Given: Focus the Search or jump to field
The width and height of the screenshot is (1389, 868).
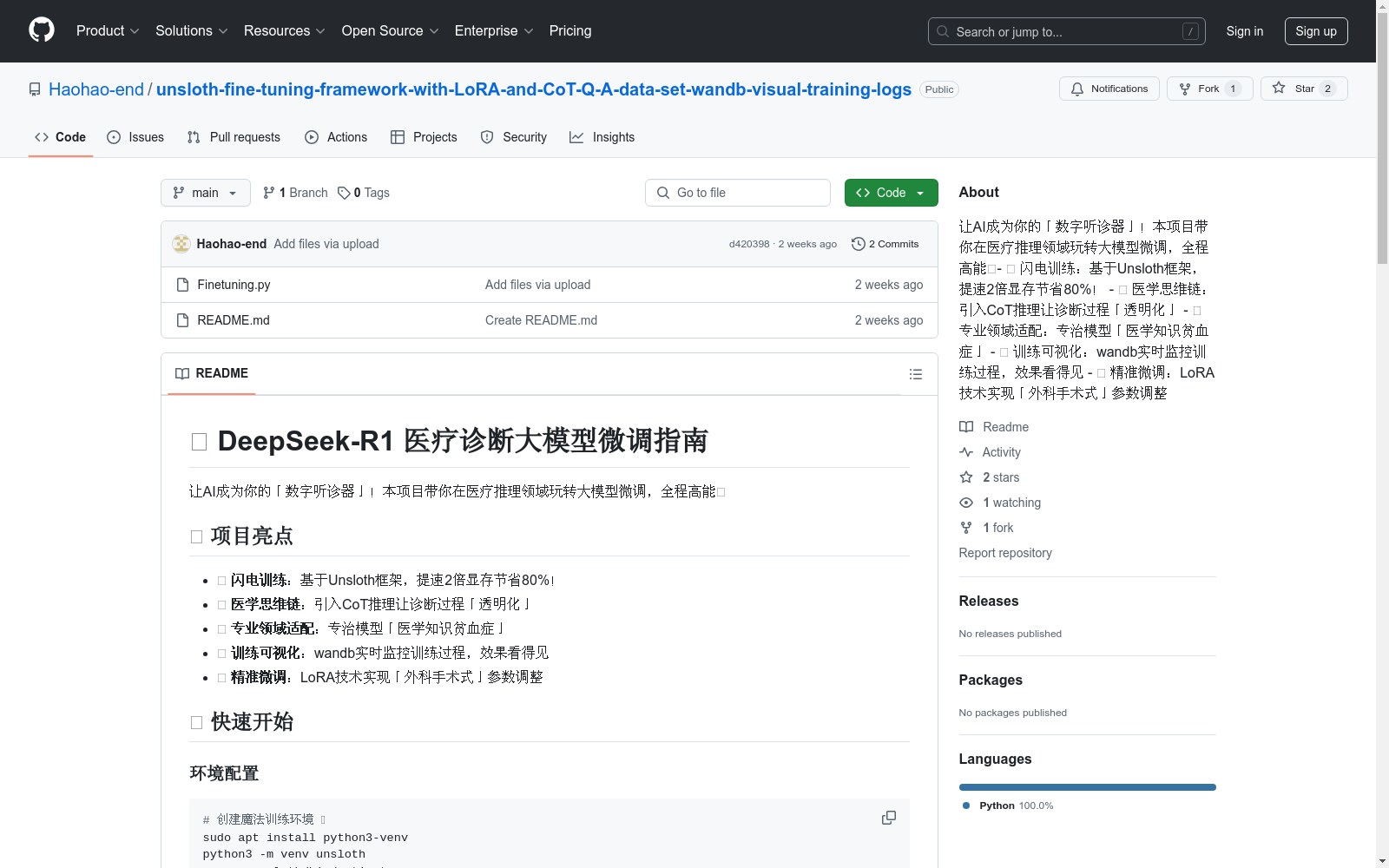Looking at the screenshot, I should 1067,31.
